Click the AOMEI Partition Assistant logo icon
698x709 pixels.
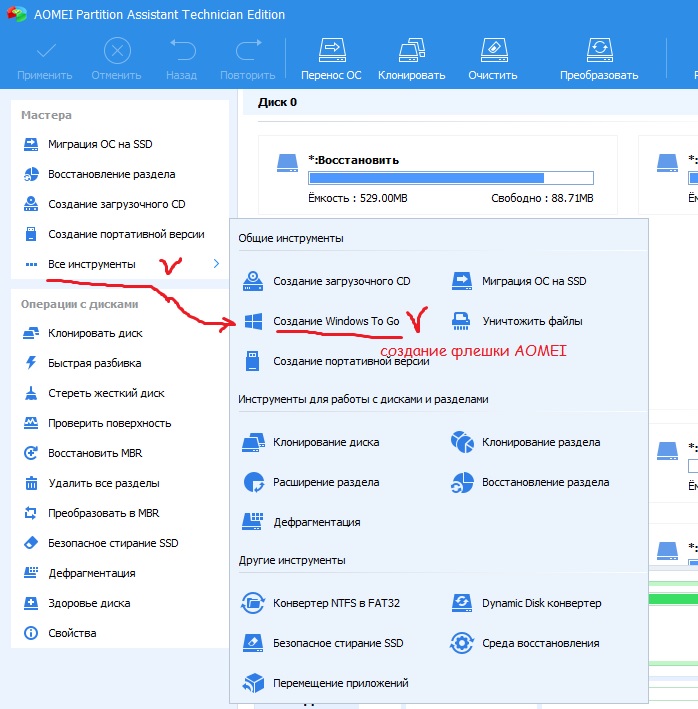[x=17, y=14]
